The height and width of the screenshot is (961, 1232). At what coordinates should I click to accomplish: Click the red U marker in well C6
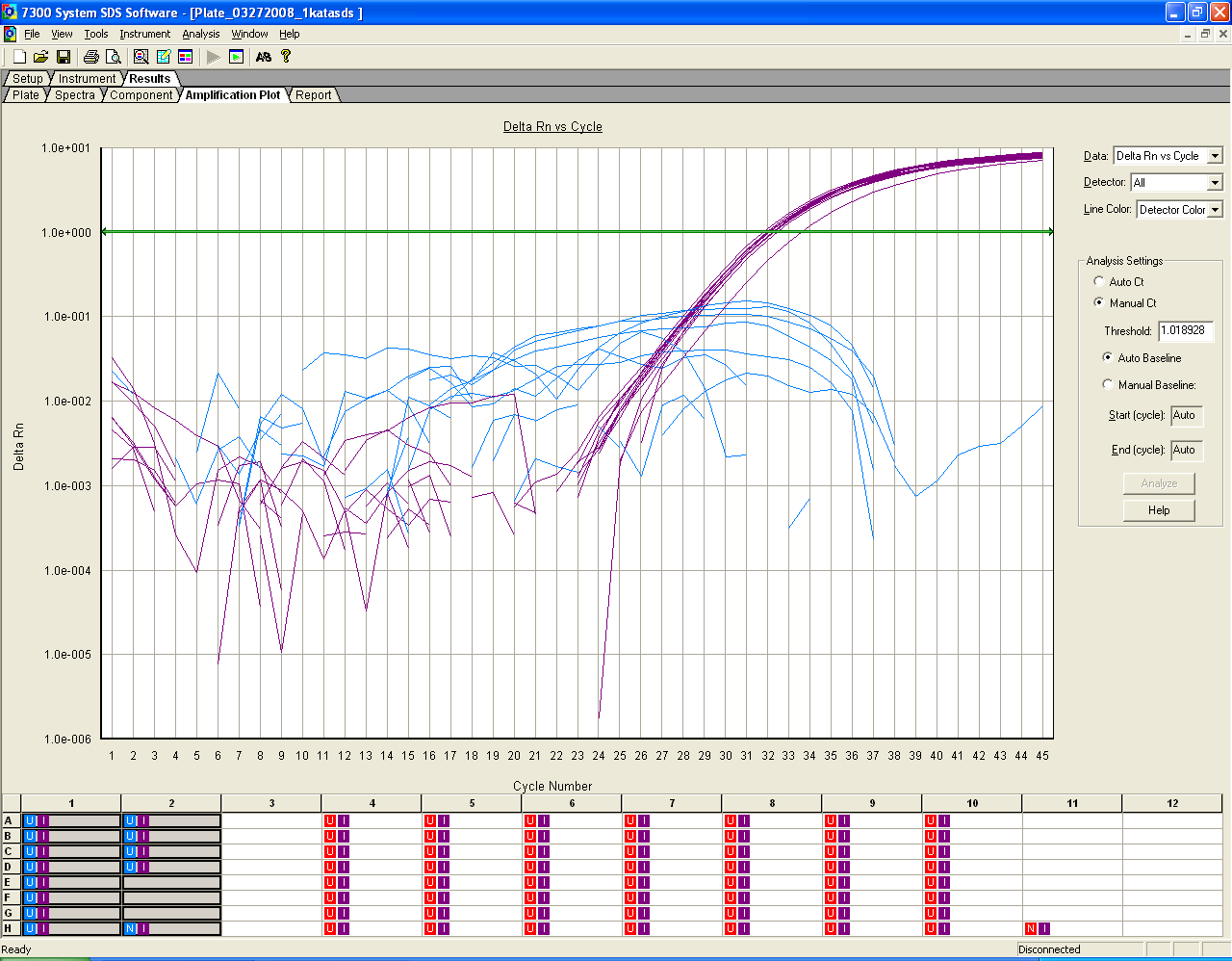[530, 851]
